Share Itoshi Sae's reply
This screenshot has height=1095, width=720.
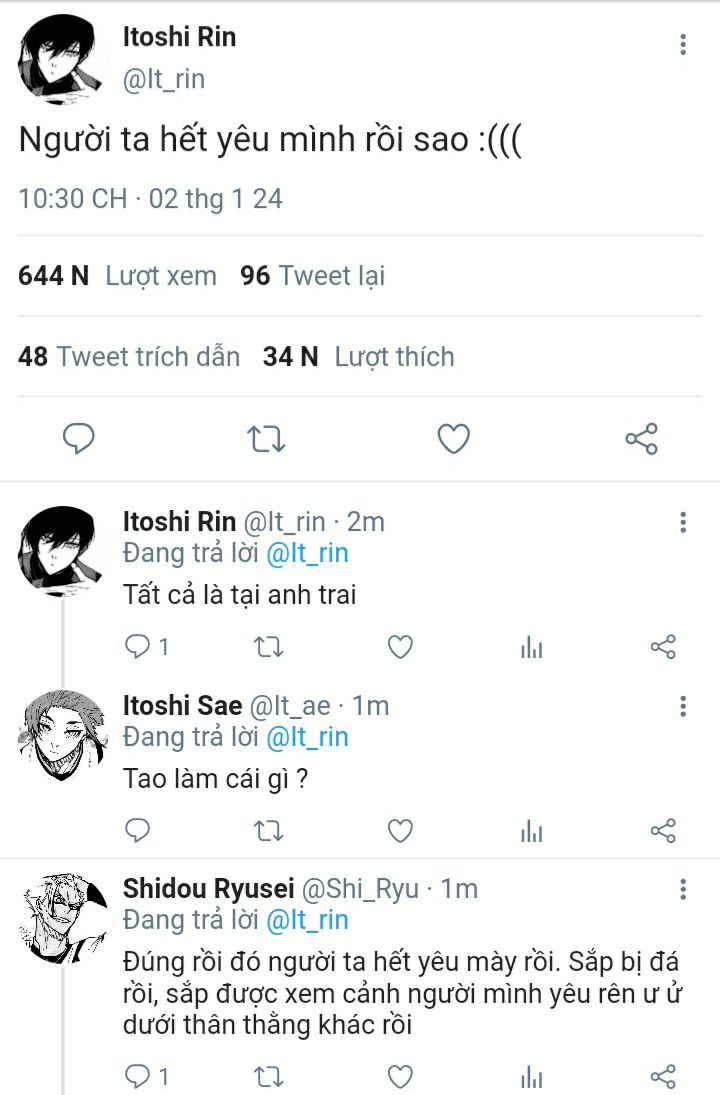(663, 830)
